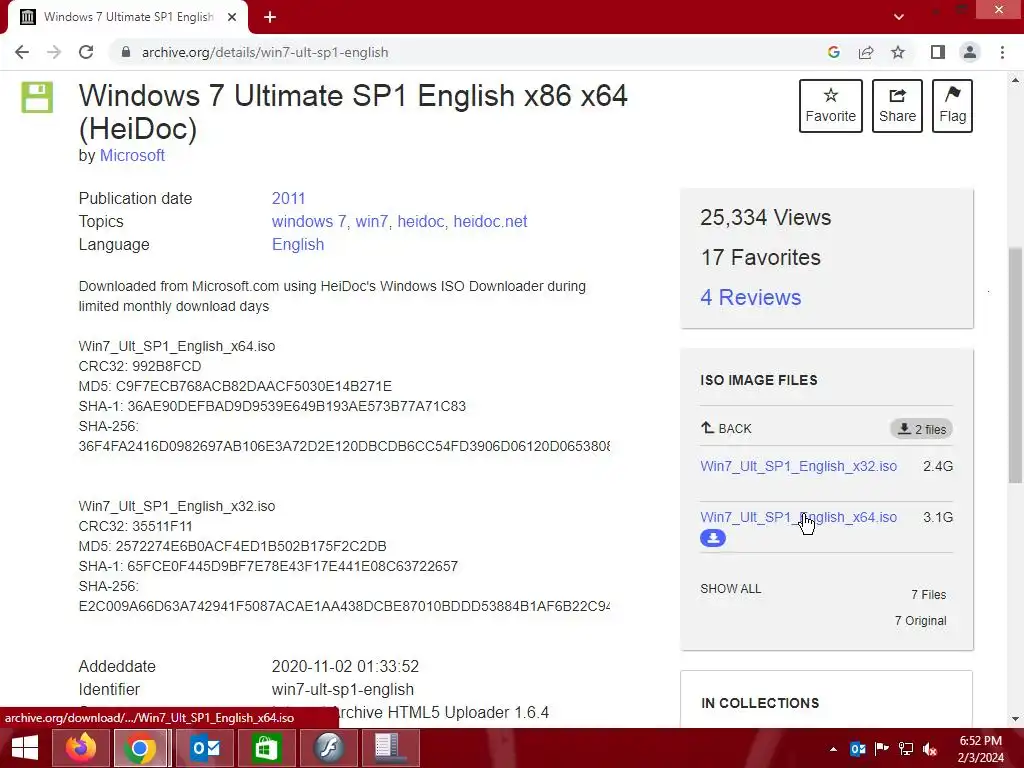Click the 7 Files link
The width and height of the screenshot is (1024, 768).
pos(929,595)
